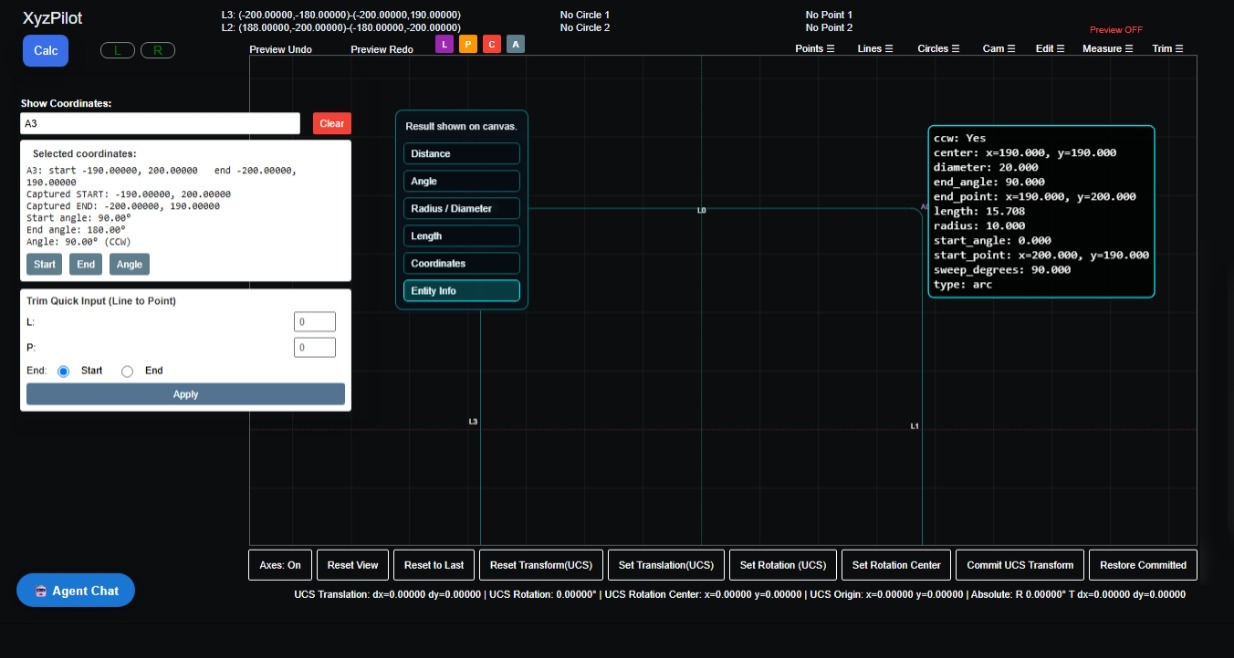This screenshot has width=1234, height=658.
Task: Click "No Circle 1" status text
Action: click(x=585, y=15)
